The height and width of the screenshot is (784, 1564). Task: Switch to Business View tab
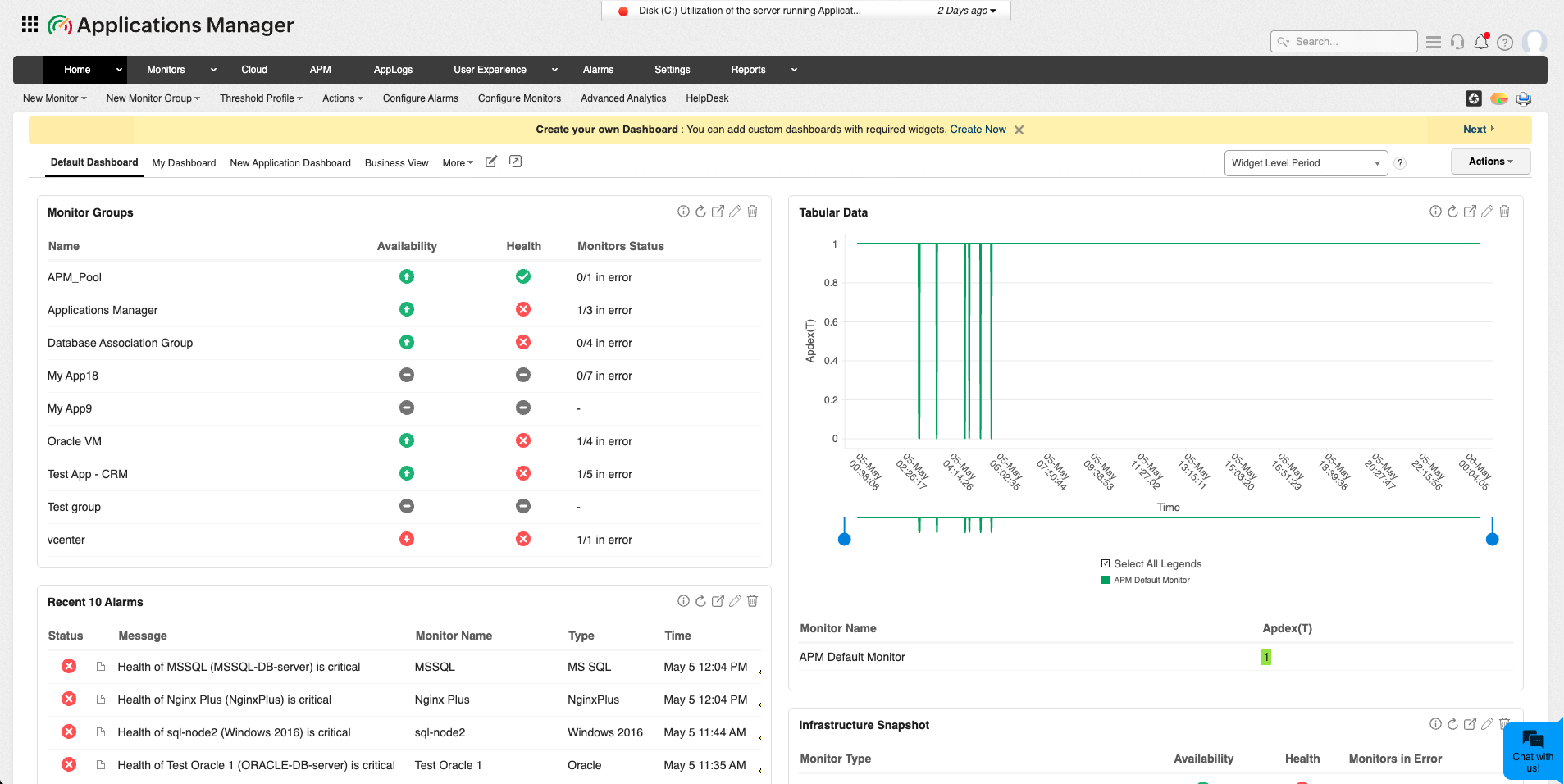[397, 163]
